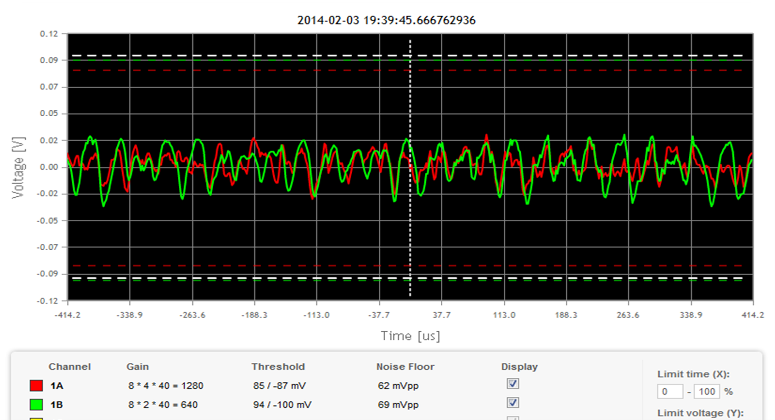Viewport: 775px width, 420px height.
Task: Click the Noise Floor column header
Action: coord(406,366)
